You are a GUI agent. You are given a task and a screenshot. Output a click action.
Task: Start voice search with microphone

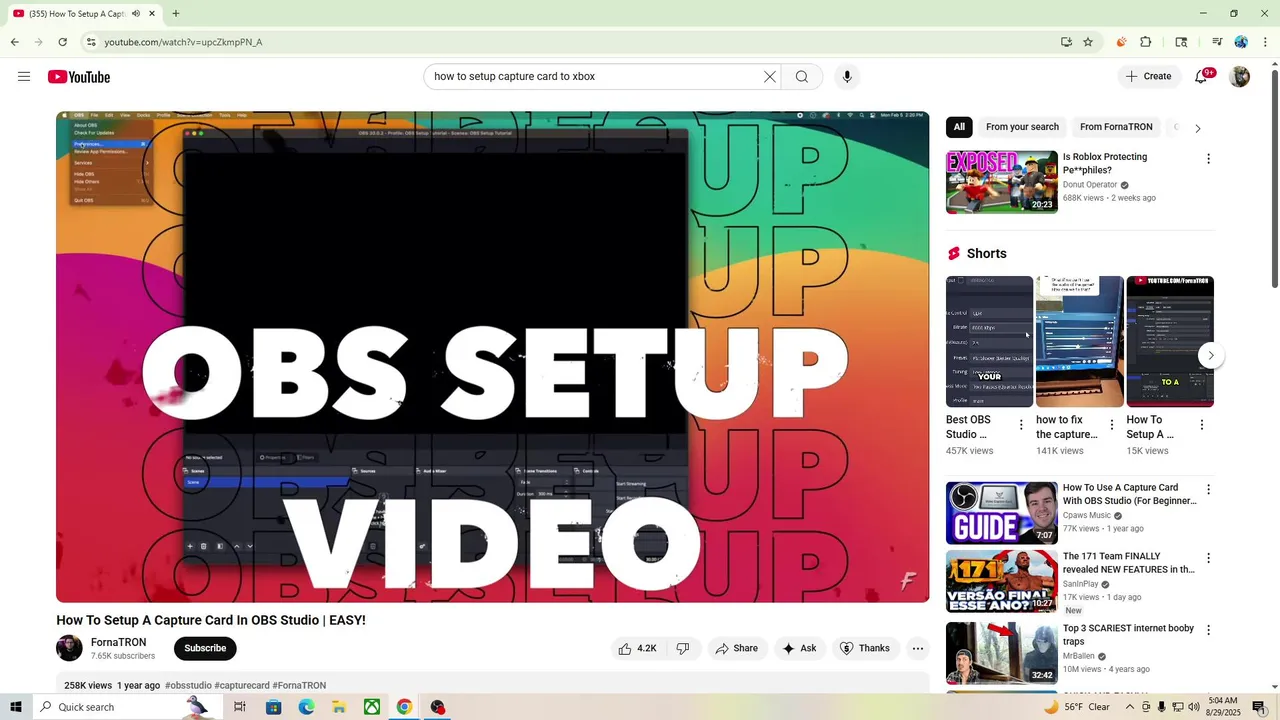[847, 77]
